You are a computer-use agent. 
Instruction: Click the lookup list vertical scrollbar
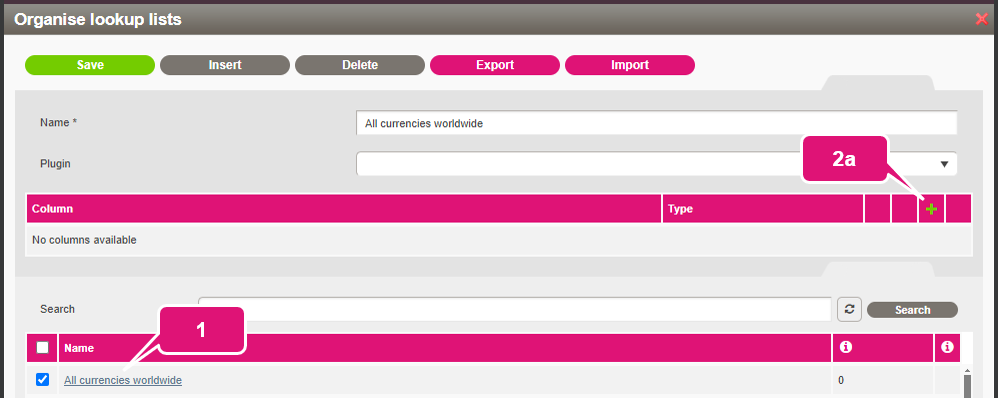tap(967, 382)
